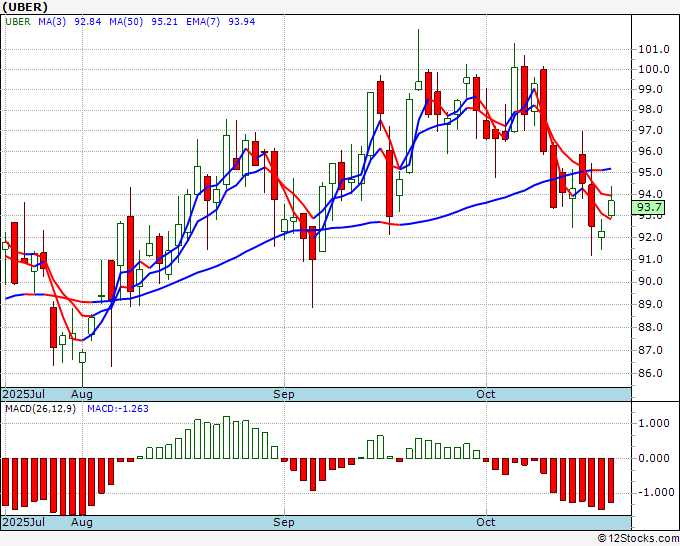
Task: Click the 1.000 MACD axis label
Action: click(x=654, y=423)
